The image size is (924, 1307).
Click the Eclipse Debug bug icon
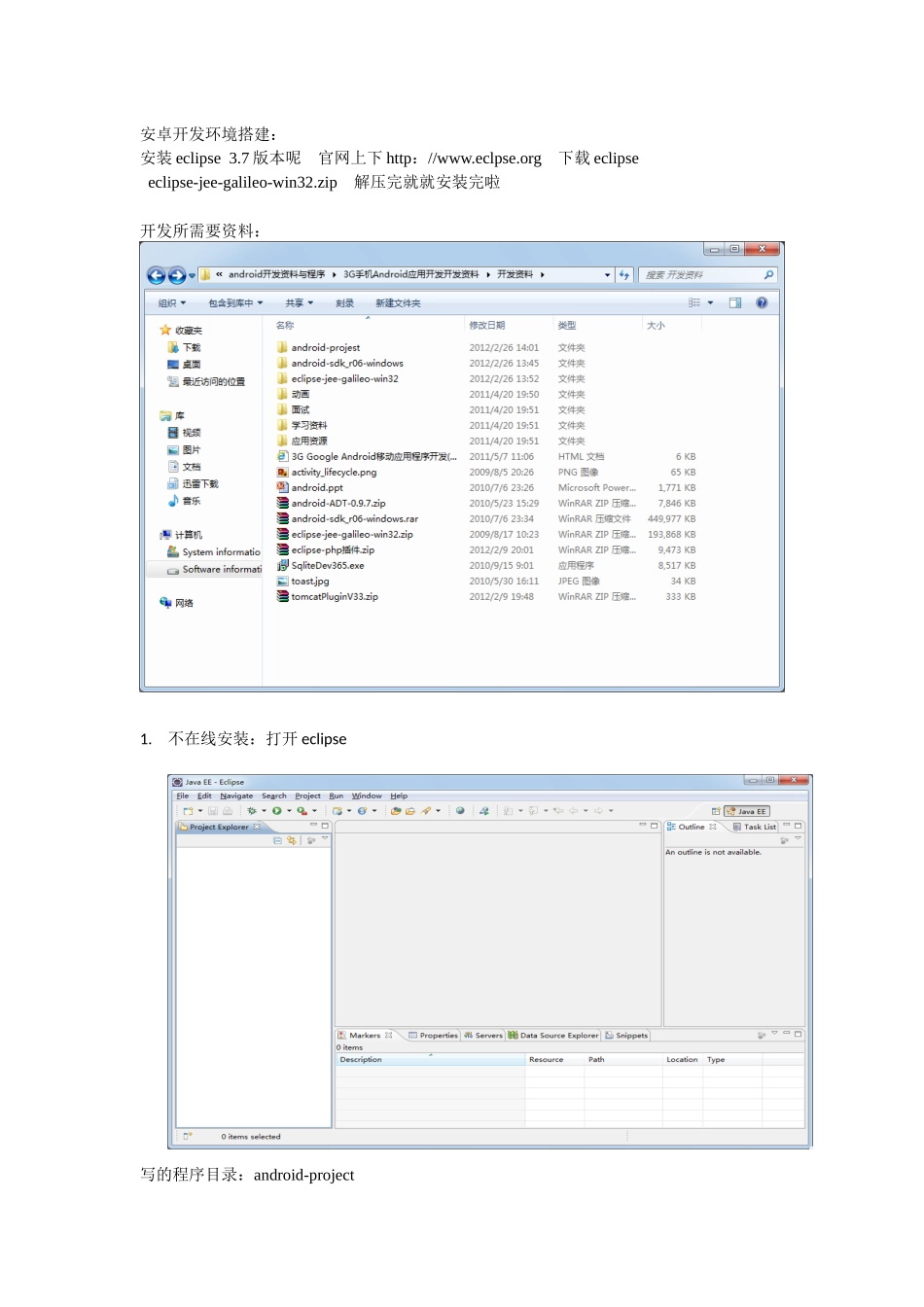click(x=251, y=810)
